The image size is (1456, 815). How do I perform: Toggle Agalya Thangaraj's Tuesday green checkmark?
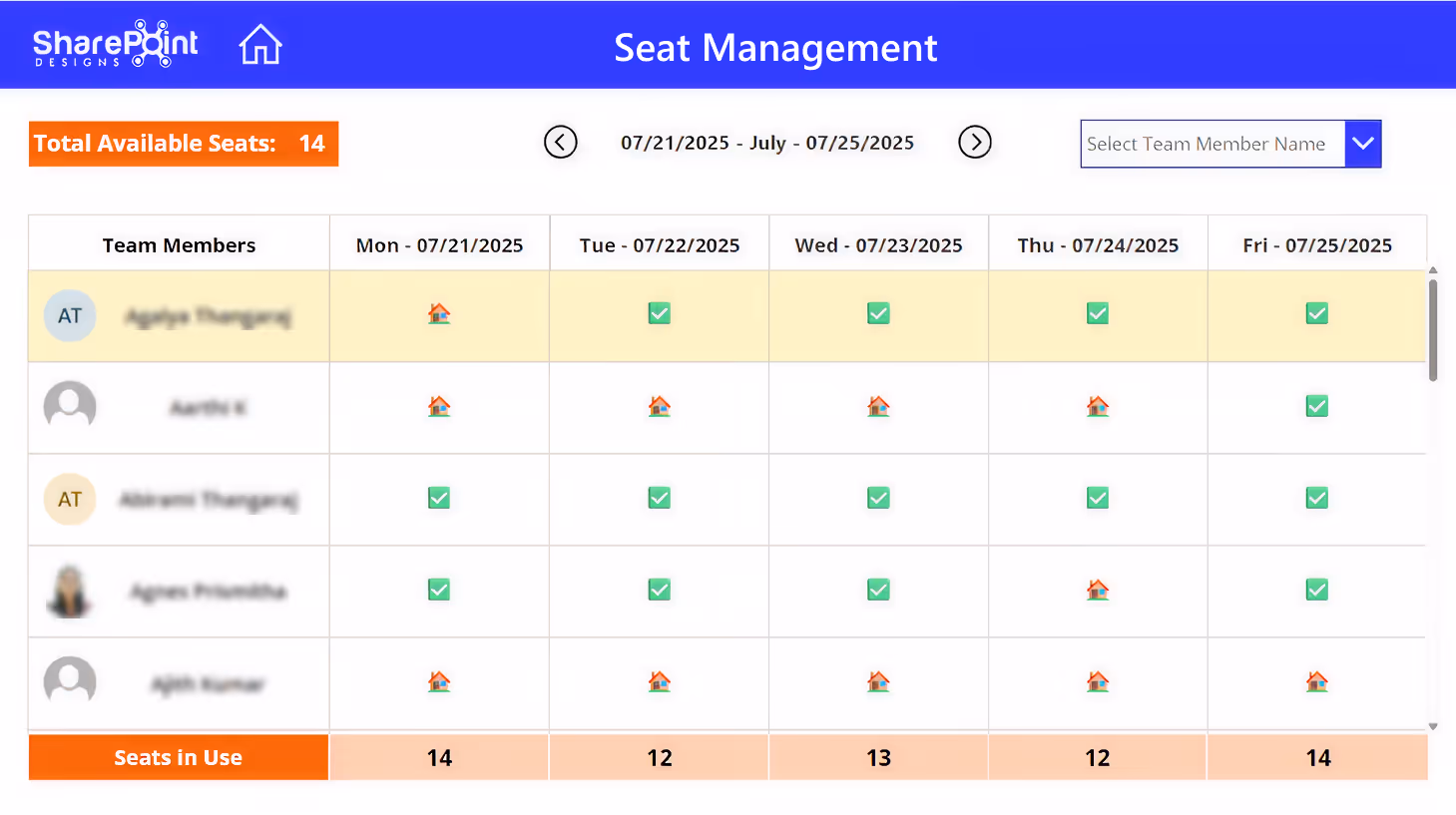659,313
